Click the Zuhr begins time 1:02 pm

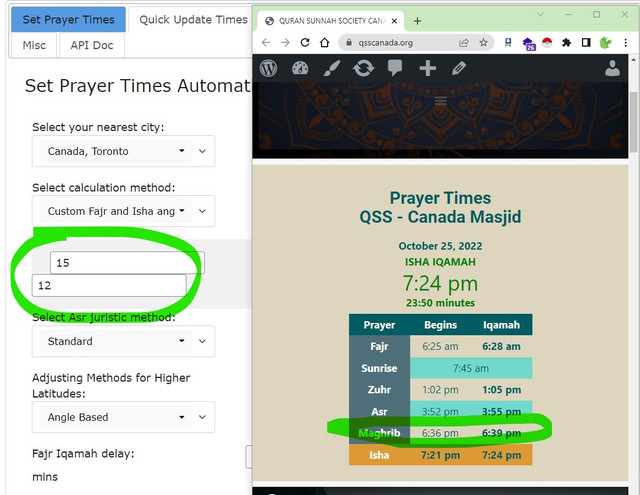[440, 390]
